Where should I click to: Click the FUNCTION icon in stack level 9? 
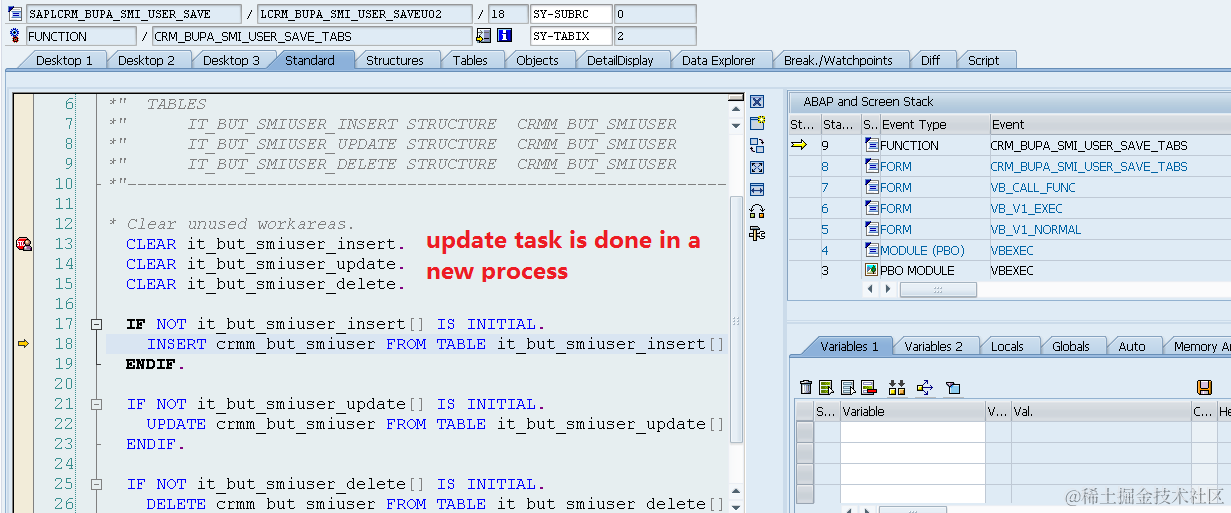(x=872, y=146)
